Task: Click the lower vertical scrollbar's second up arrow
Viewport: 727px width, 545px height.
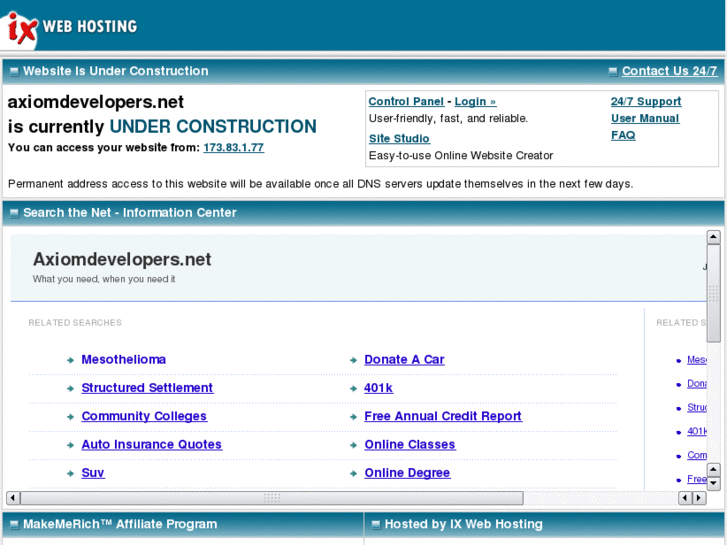Action: tap(714, 470)
